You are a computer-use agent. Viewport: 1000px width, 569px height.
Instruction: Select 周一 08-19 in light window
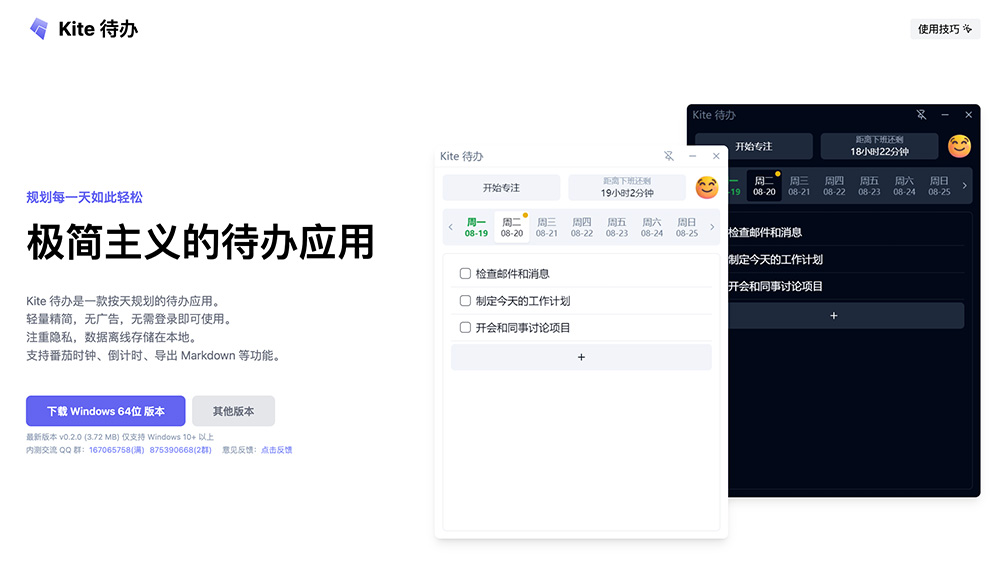click(476, 227)
